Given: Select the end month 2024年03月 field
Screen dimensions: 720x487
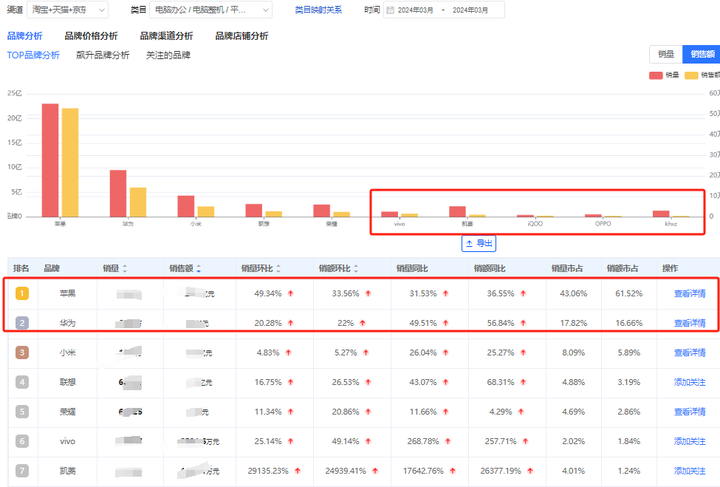Looking at the screenshot, I should coord(470,10).
